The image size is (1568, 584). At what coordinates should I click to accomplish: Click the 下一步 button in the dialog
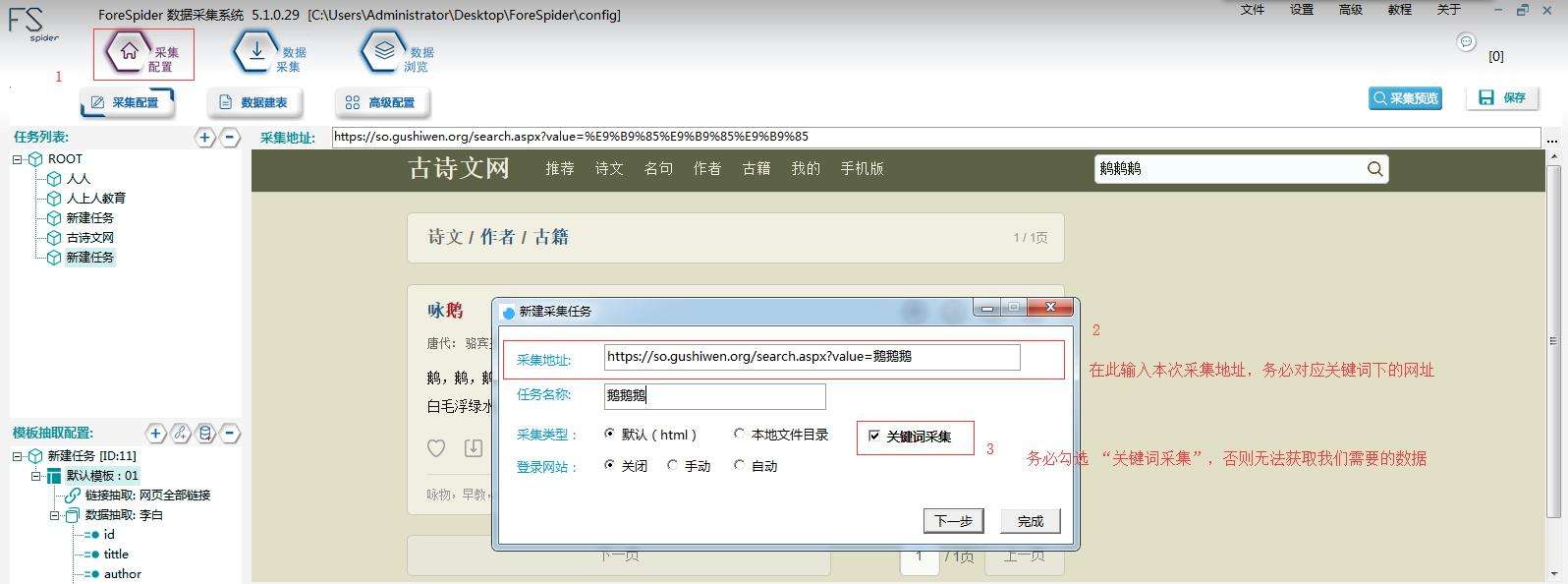click(953, 521)
